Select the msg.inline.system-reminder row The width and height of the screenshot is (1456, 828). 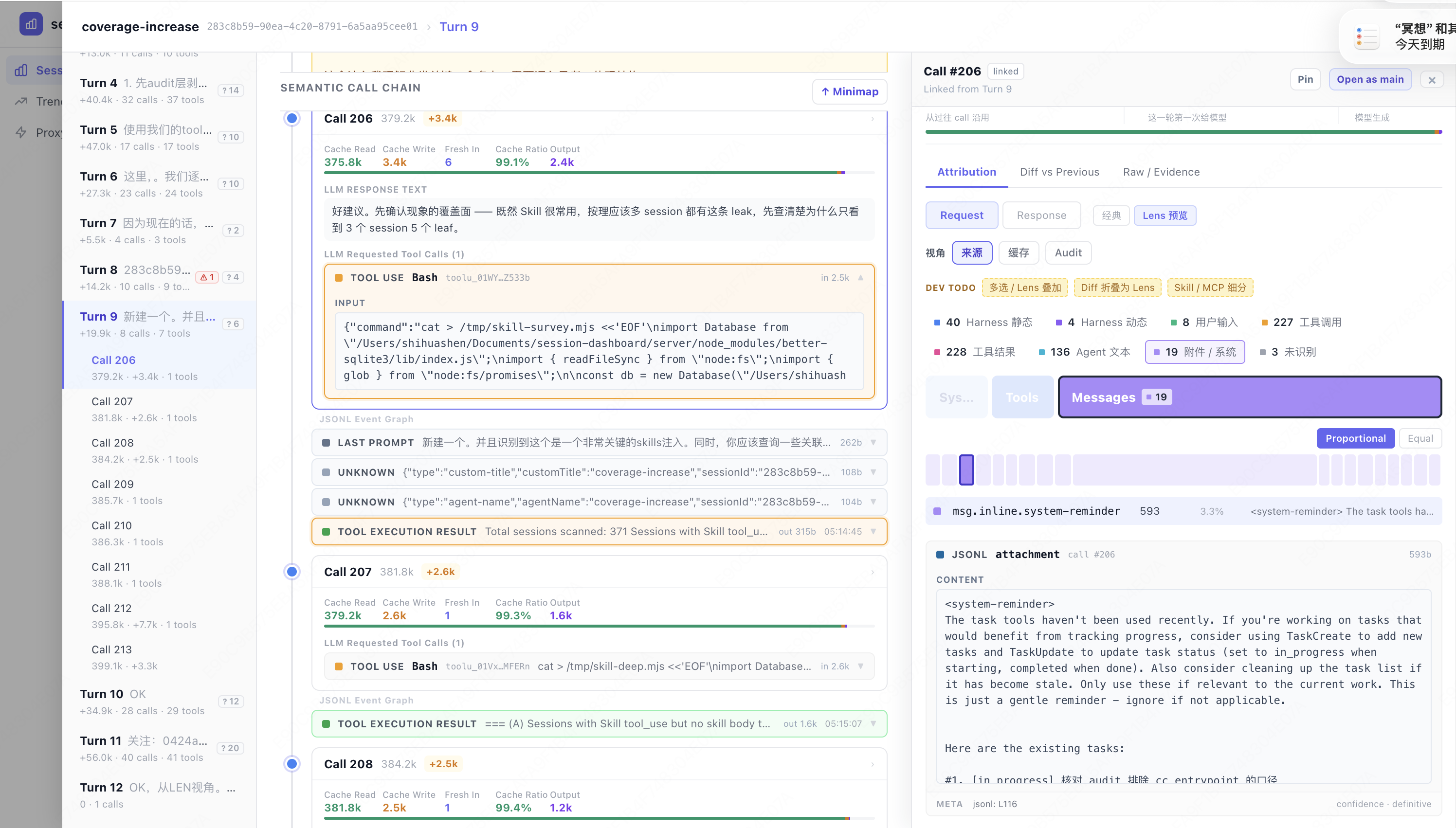pos(1183,511)
